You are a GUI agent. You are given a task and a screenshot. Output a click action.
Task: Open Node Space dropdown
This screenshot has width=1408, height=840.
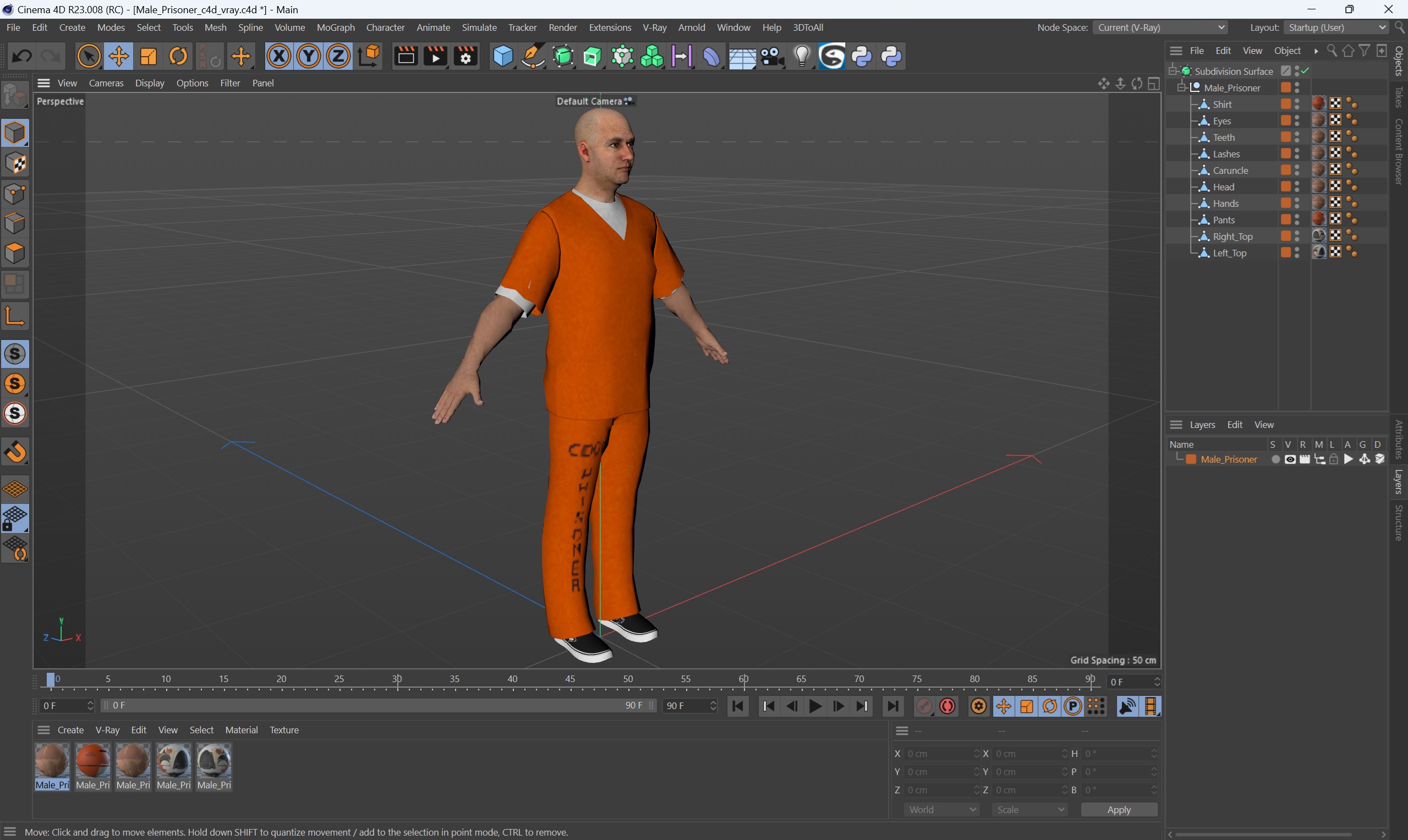click(x=1160, y=27)
